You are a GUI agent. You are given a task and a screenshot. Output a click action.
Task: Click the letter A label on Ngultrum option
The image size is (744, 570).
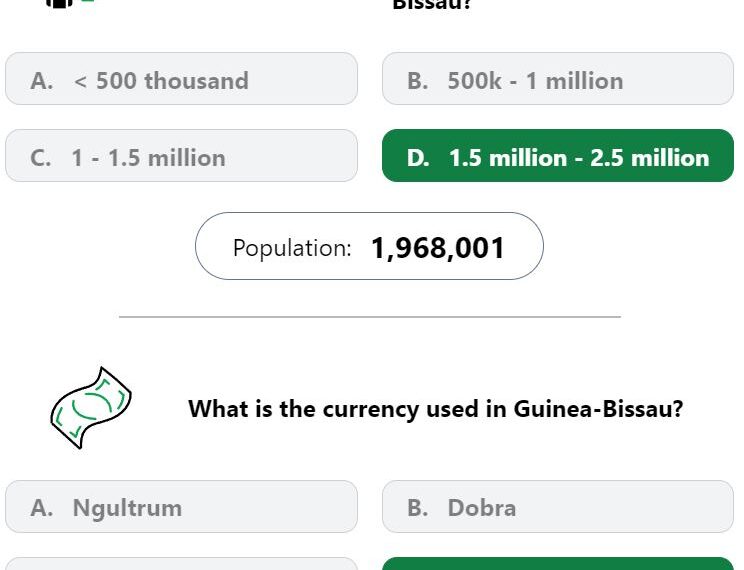pyautogui.click(x=41, y=508)
